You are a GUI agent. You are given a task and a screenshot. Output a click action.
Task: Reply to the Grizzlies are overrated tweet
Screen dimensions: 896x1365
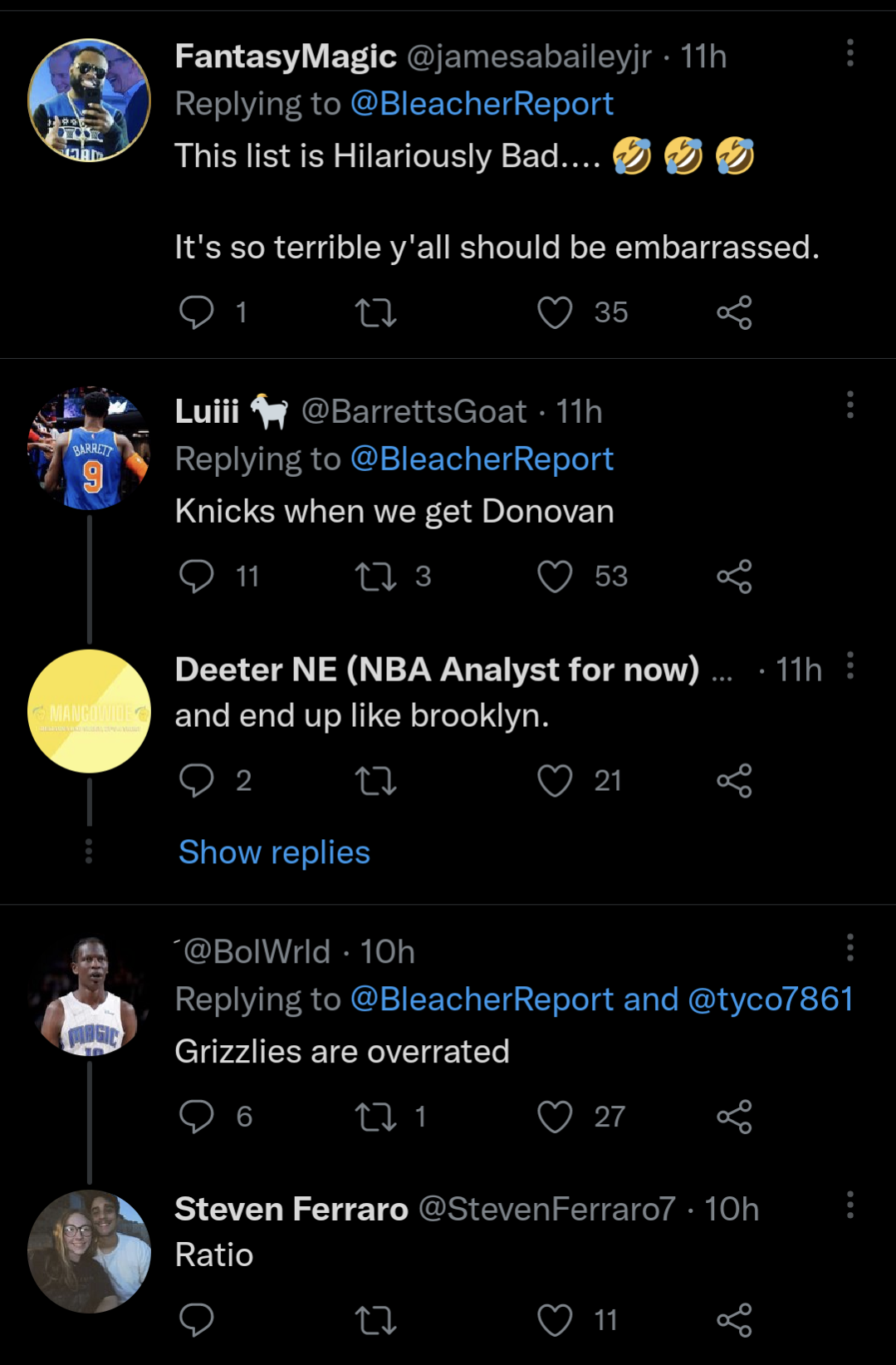point(197,1117)
